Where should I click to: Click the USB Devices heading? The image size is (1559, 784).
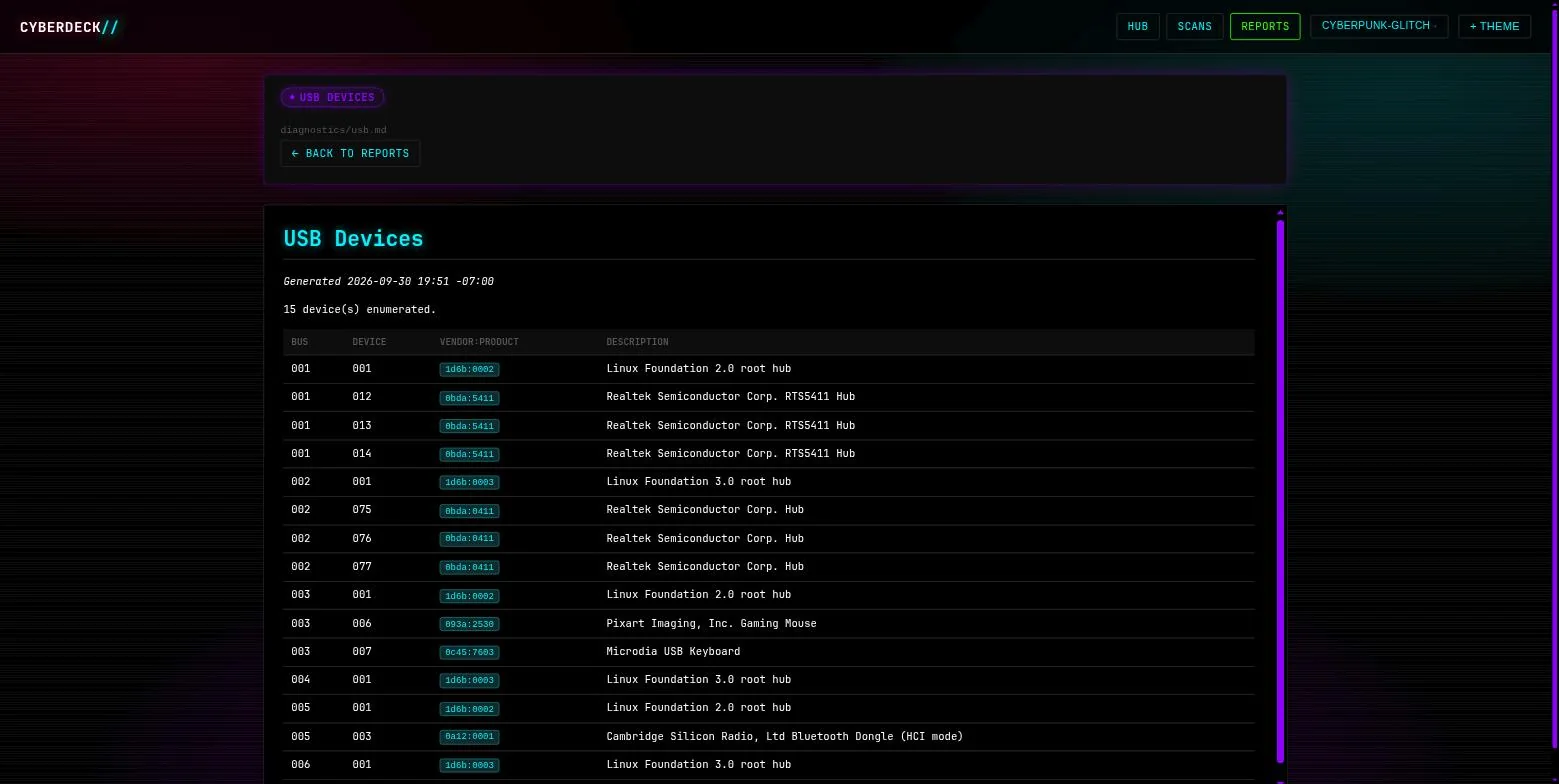pyautogui.click(x=353, y=238)
